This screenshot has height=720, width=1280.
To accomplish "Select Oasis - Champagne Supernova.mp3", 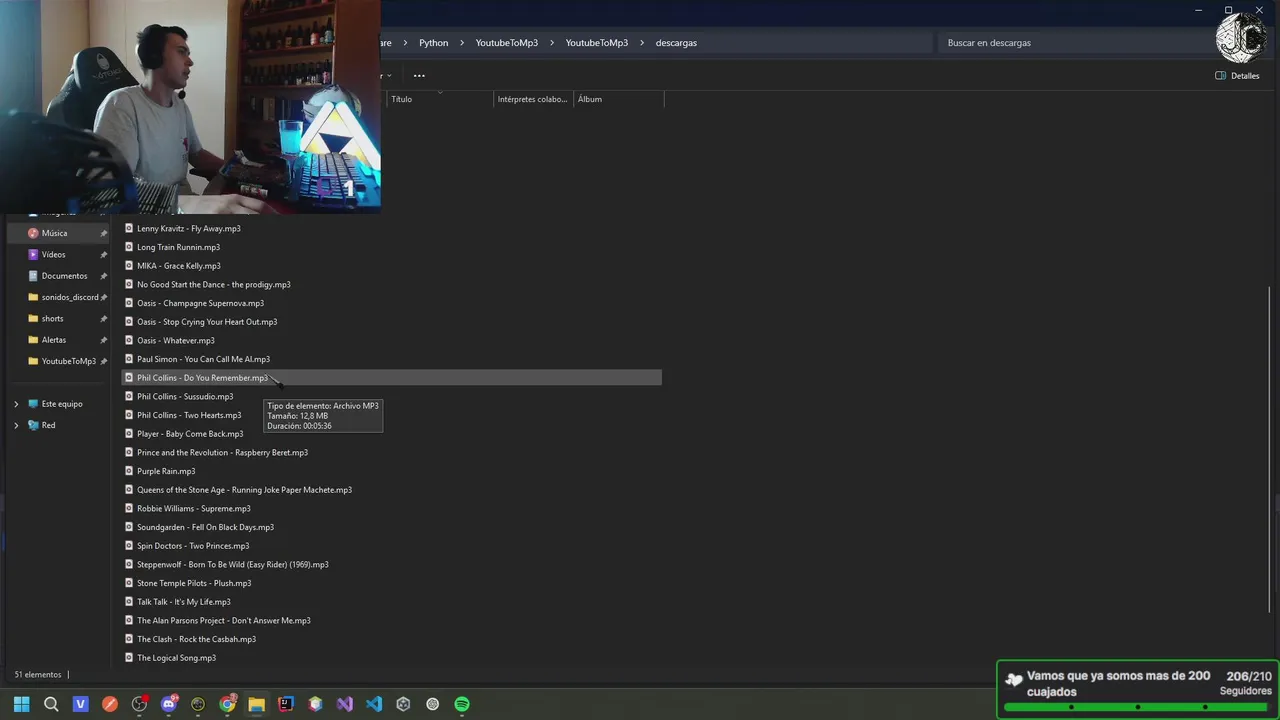I will [x=200, y=303].
